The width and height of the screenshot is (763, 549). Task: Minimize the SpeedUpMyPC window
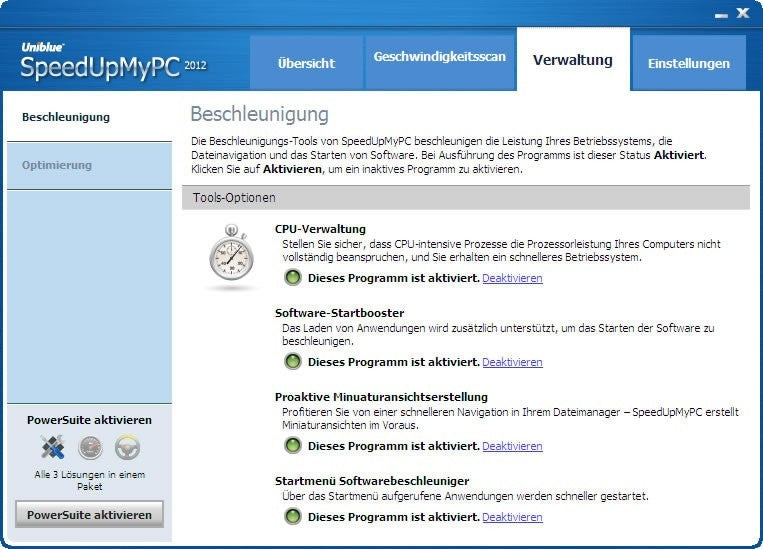point(721,15)
